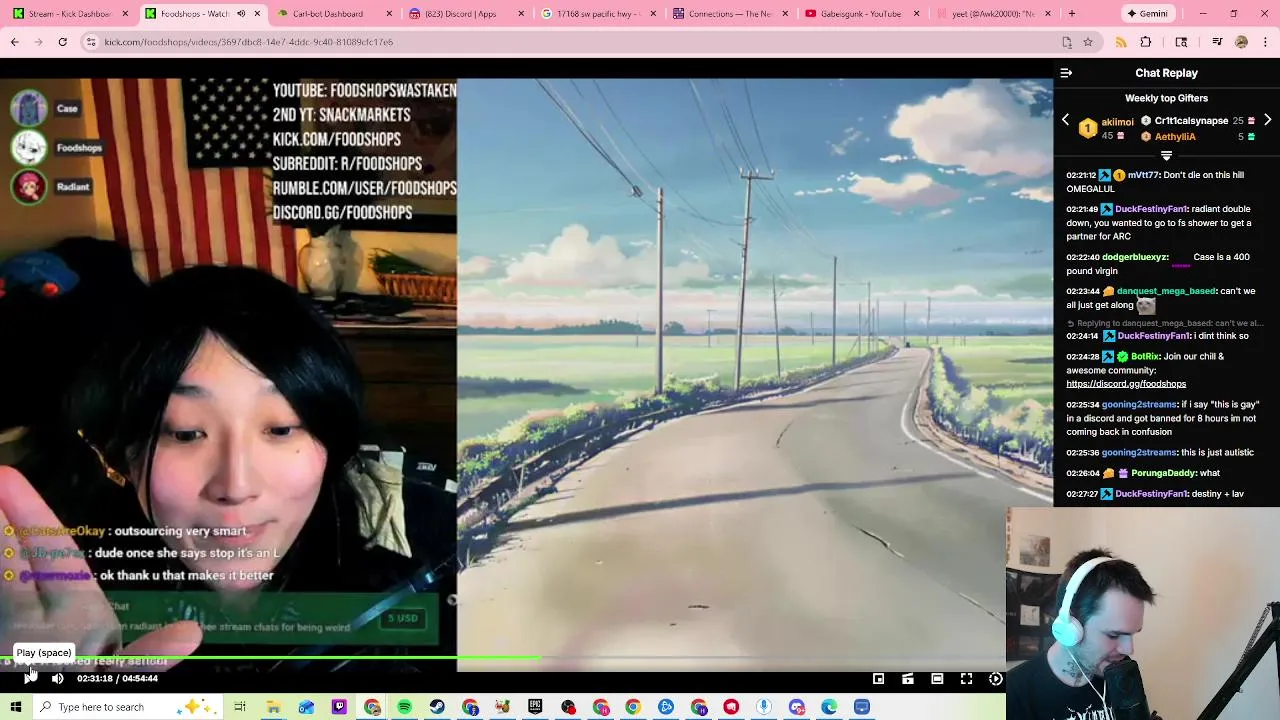
Task: Open Chrome profile avatar
Action: click(1241, 42)
